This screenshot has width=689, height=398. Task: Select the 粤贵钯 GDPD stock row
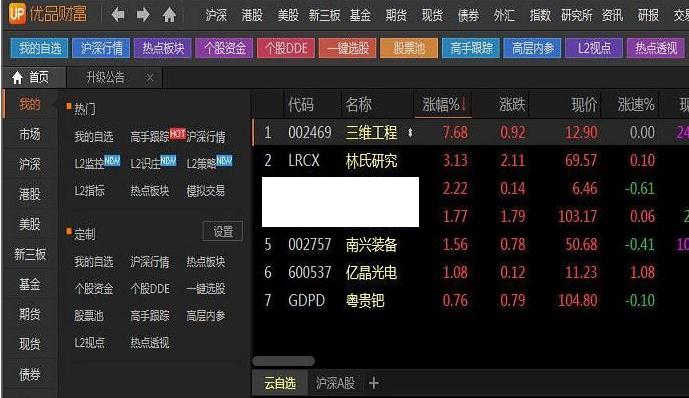(x=470, y=300)
